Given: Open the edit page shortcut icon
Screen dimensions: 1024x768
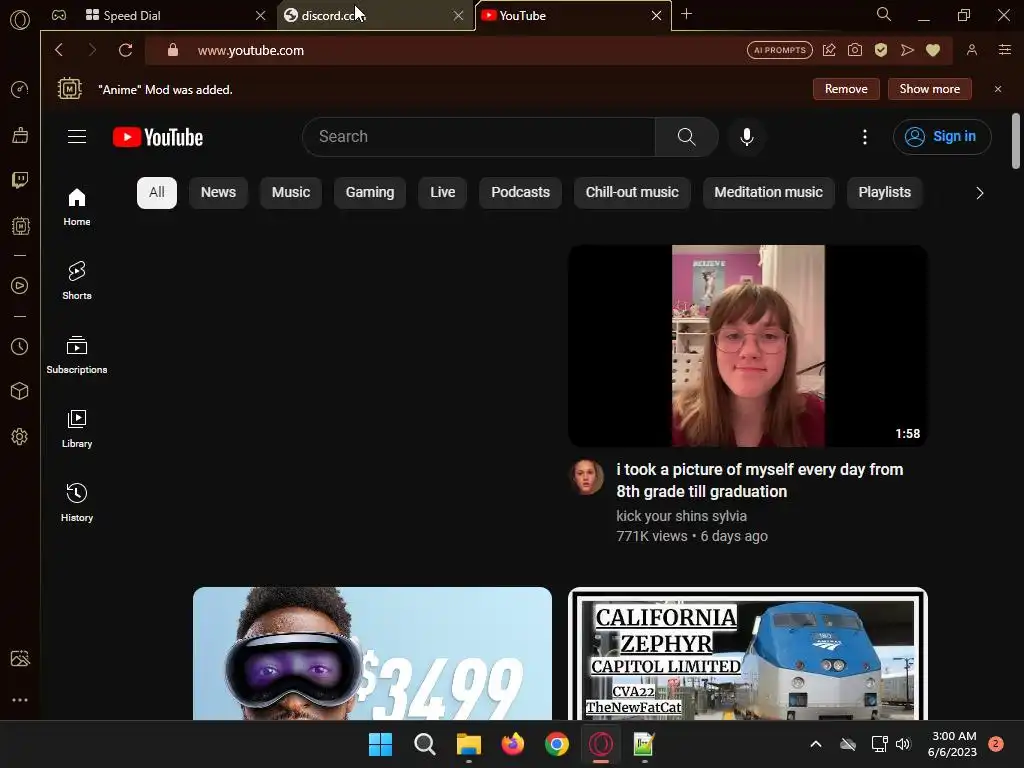Looking at the screenshot, I should point(829,50).
